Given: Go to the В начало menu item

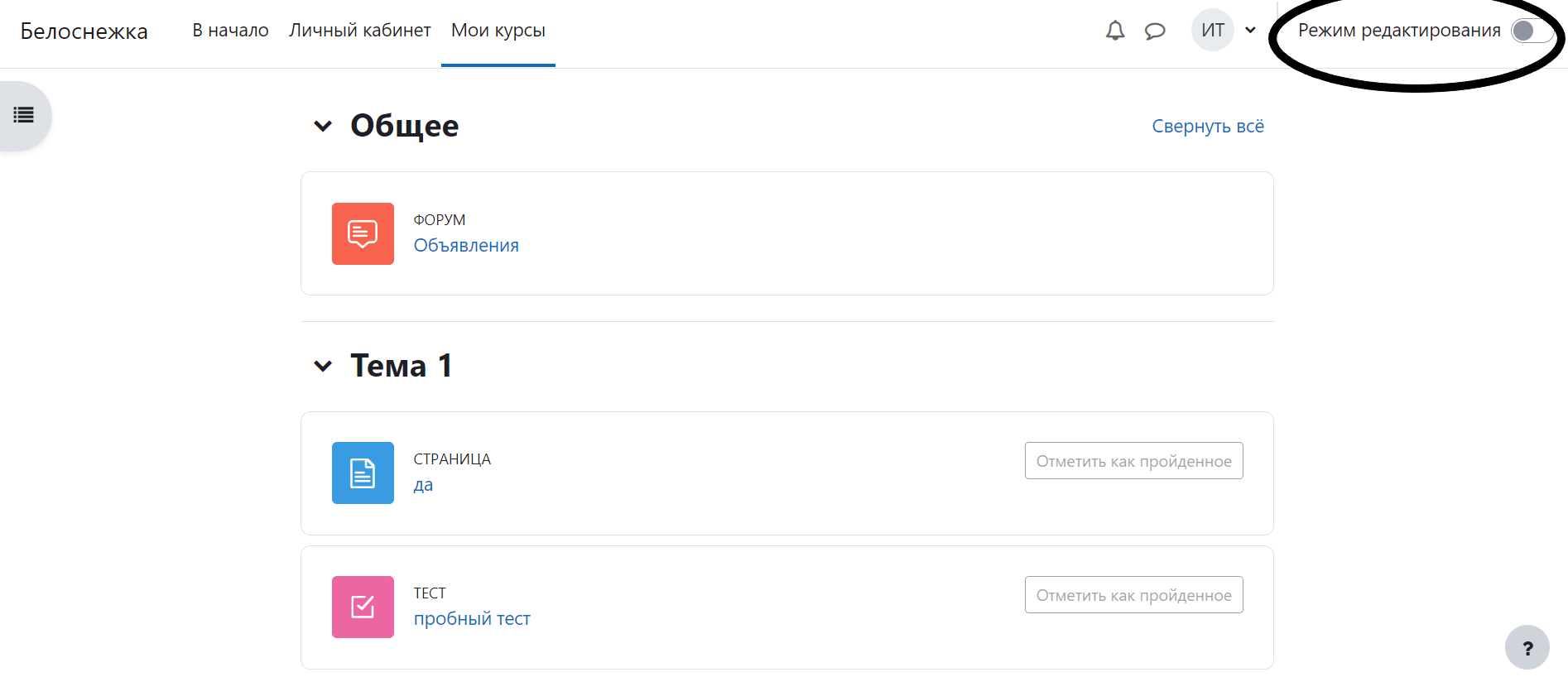Looking at the screenshot, I should (230, 31).
